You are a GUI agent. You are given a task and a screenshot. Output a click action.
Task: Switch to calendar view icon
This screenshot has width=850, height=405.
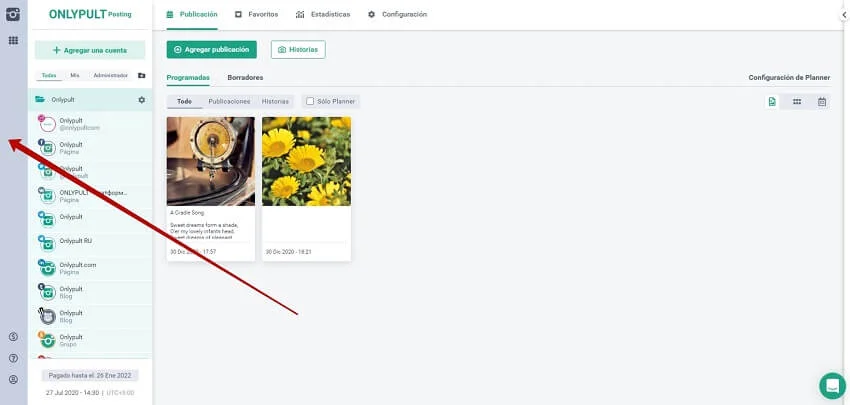[822, 102]
